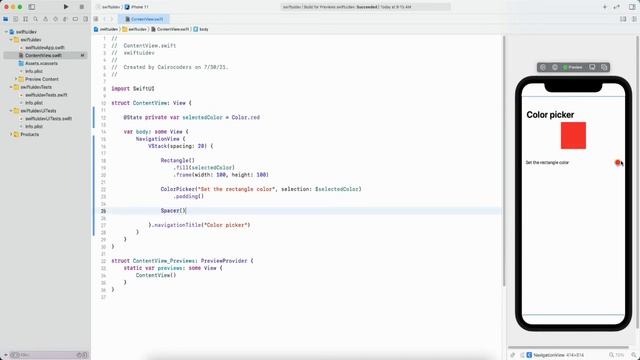Click Set the rectangle color label

pyautogui.click(x=547, y=162)
